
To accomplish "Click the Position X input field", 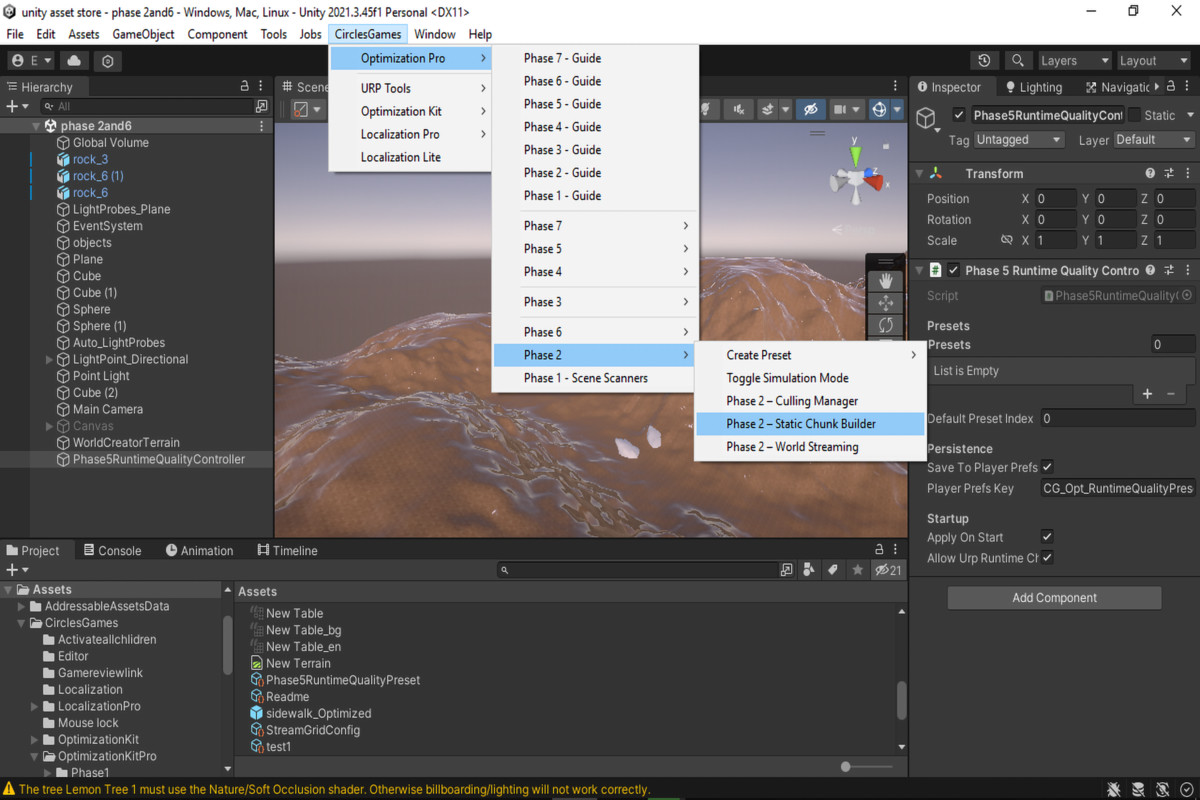I will coord(1055,199).
